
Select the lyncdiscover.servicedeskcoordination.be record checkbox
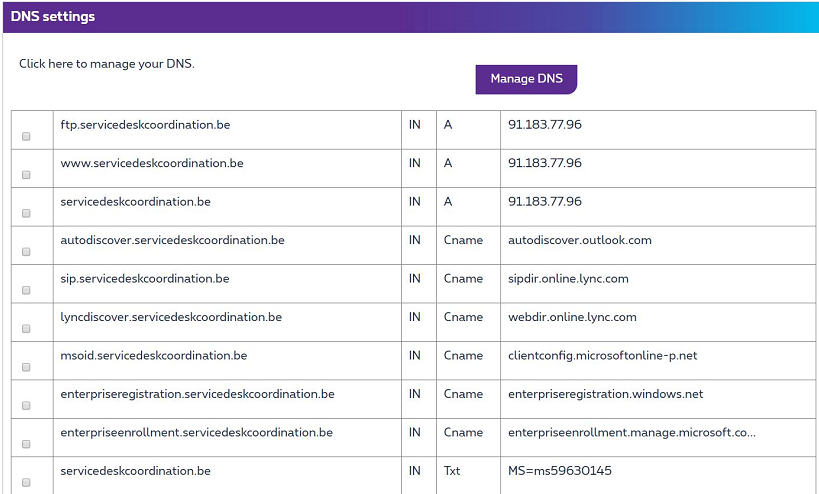click(x=26, y=328)
